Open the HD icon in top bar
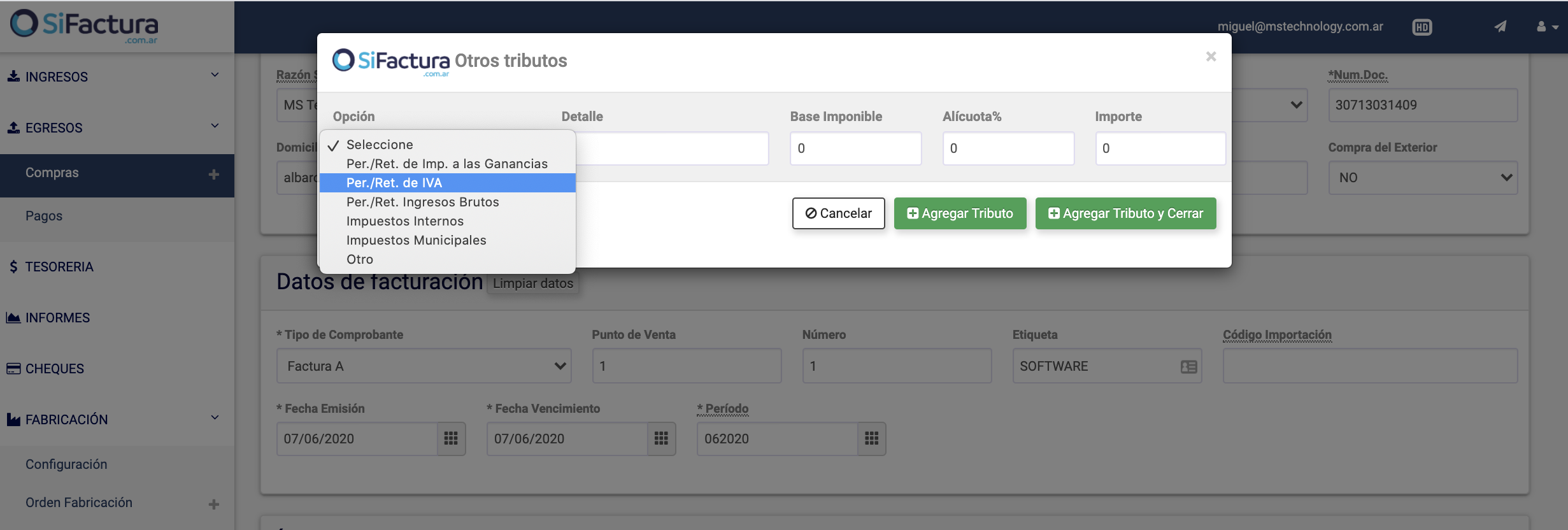 (x=1422, y=27)
